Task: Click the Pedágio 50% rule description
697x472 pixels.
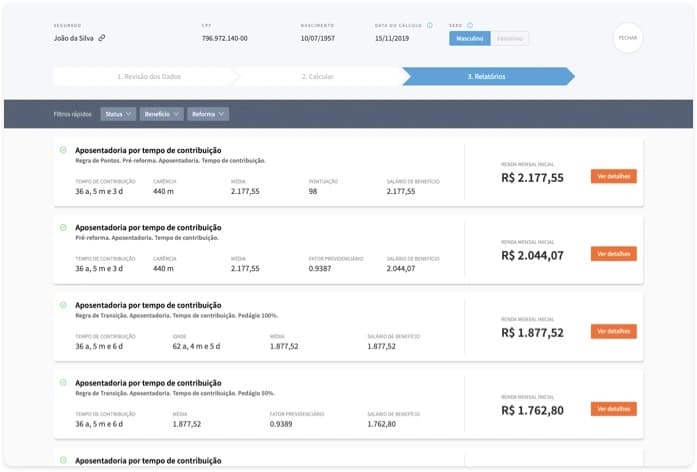Action: (x=175, y=393)
